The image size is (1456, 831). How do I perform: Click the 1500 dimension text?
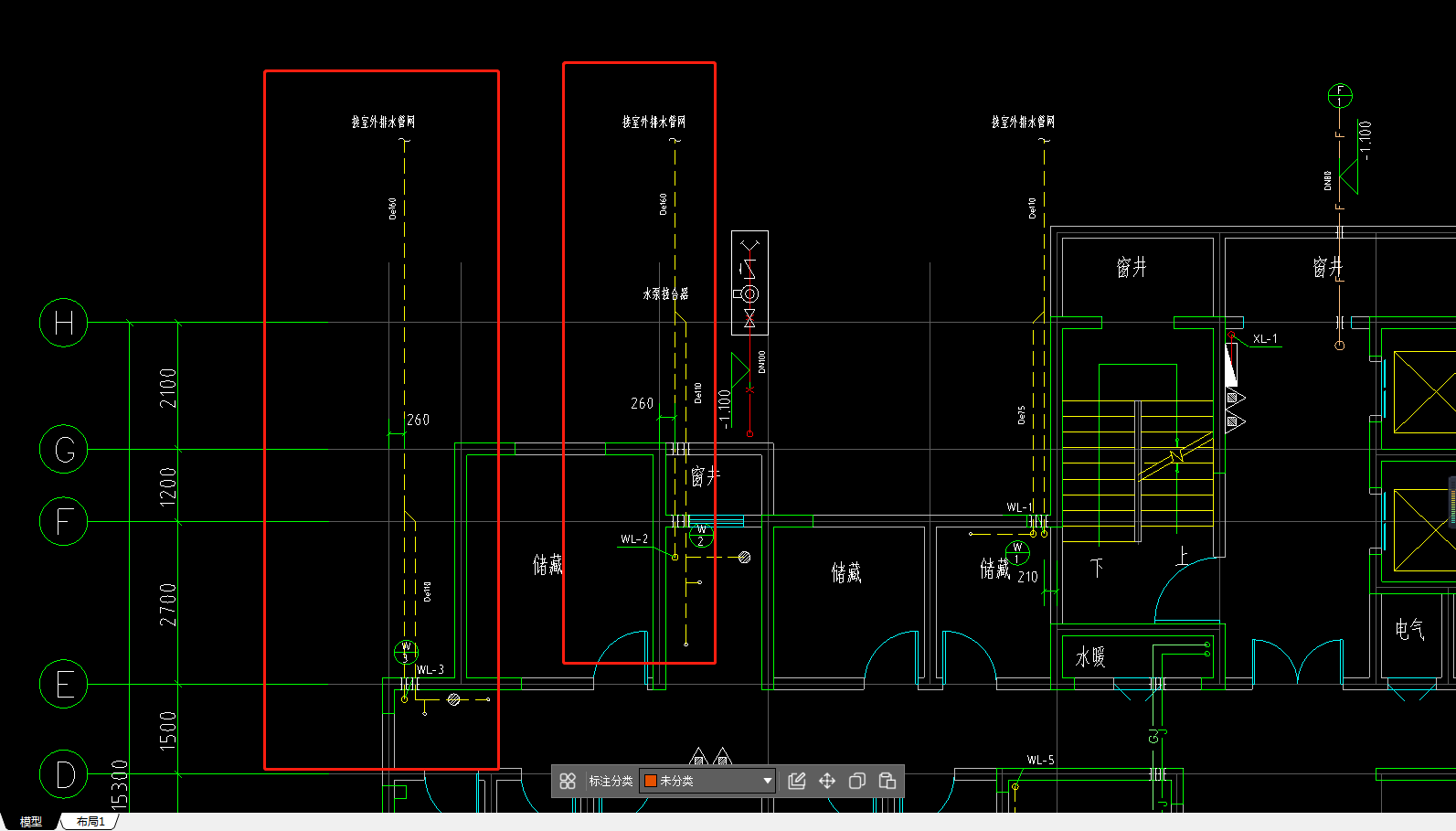pos(167,730)
